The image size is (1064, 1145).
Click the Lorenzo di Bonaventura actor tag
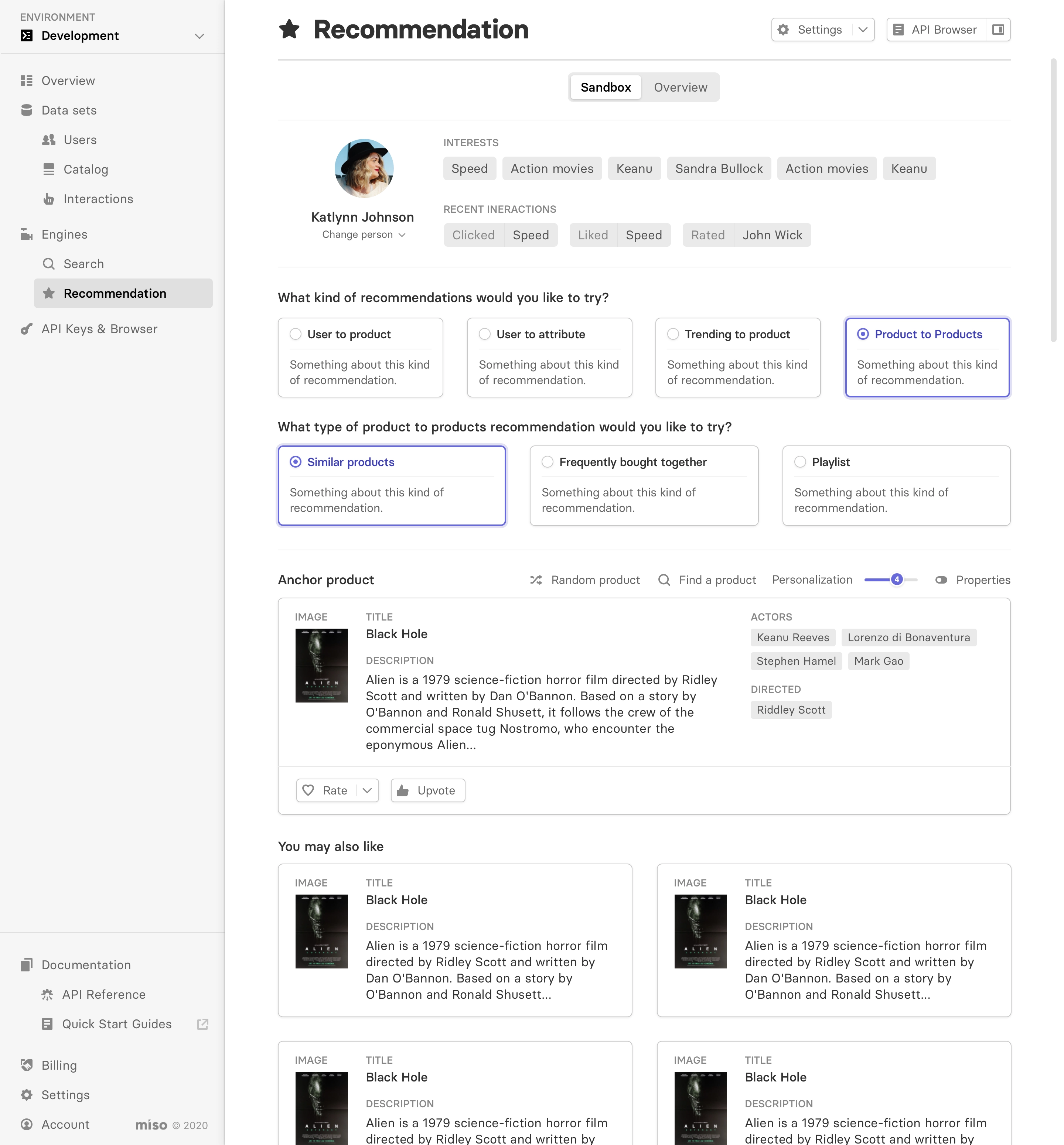point(908,637)
